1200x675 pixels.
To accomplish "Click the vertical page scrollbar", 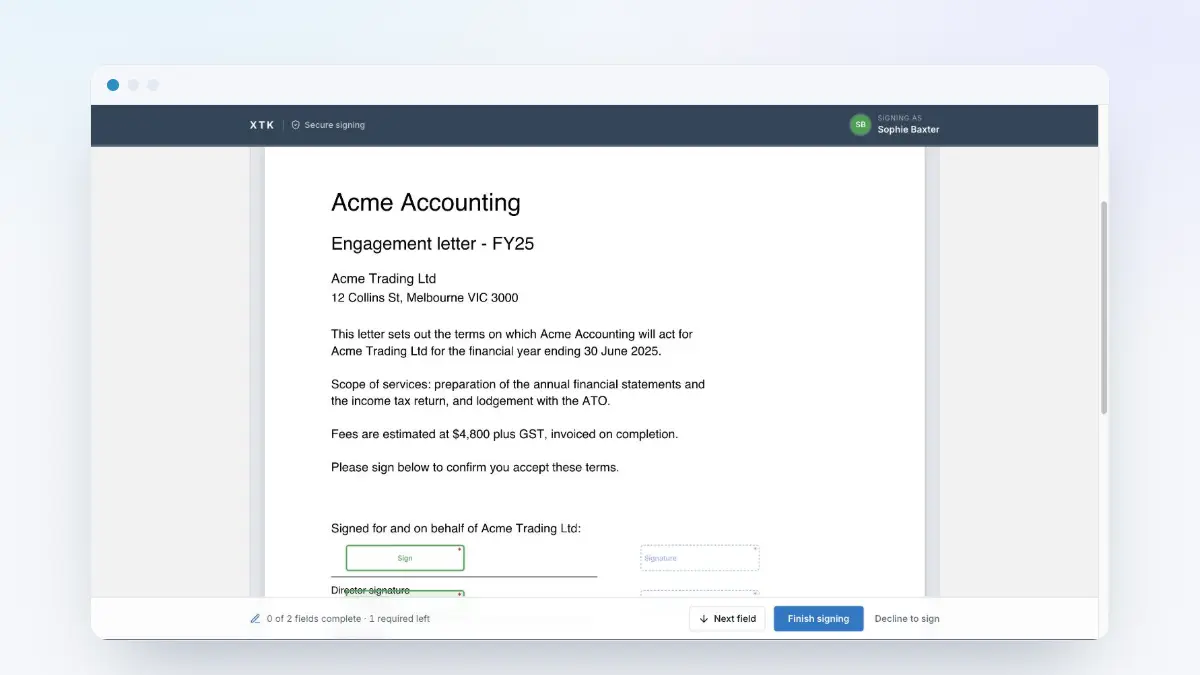I will point(1104,307).
